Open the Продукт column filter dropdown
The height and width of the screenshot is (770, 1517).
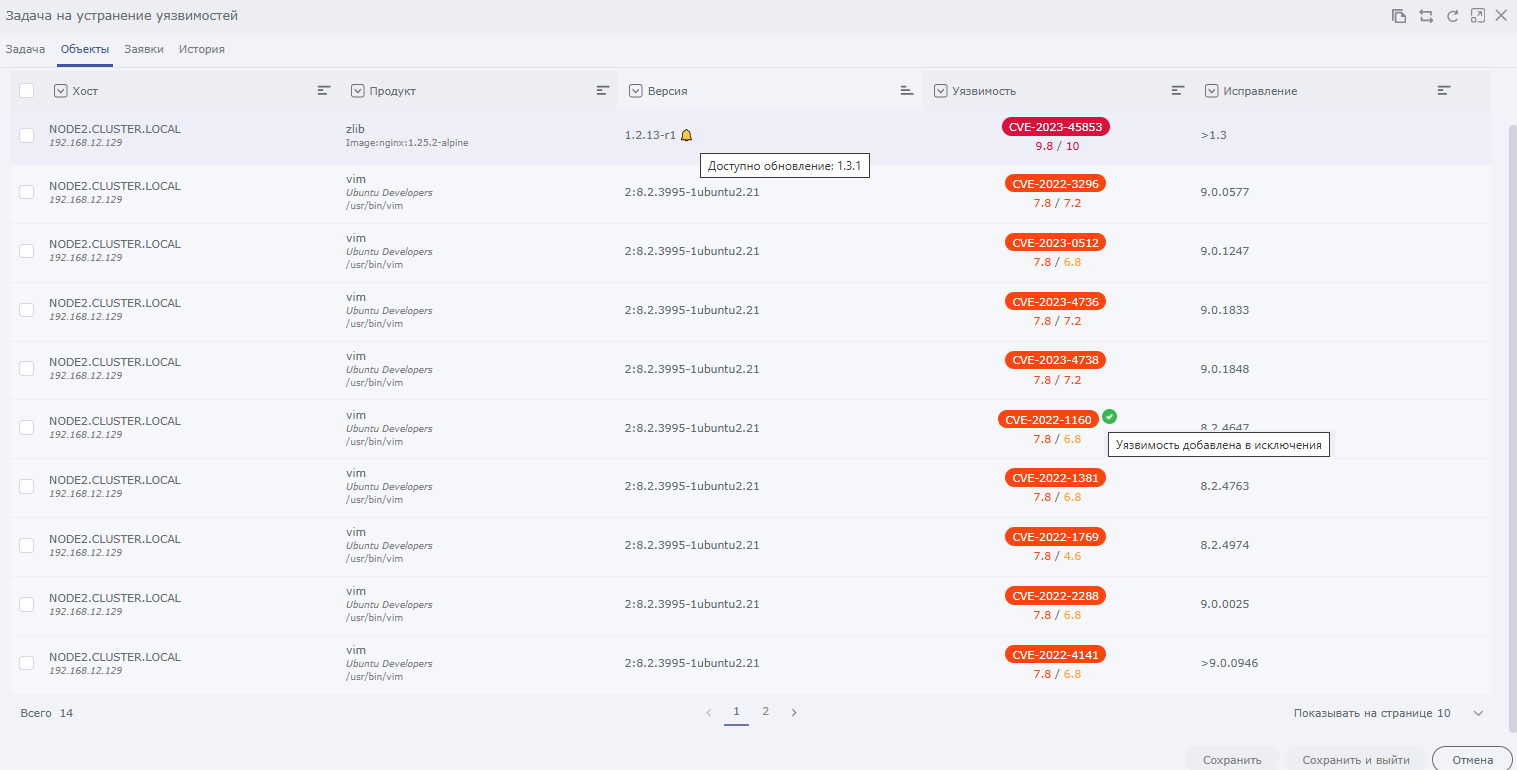click(358, 91)
